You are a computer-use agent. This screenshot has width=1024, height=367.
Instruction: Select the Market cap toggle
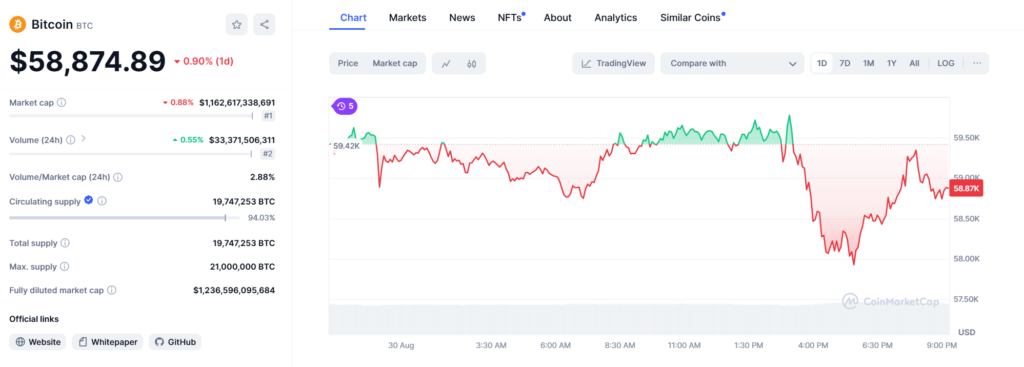[x=394, y=63]
